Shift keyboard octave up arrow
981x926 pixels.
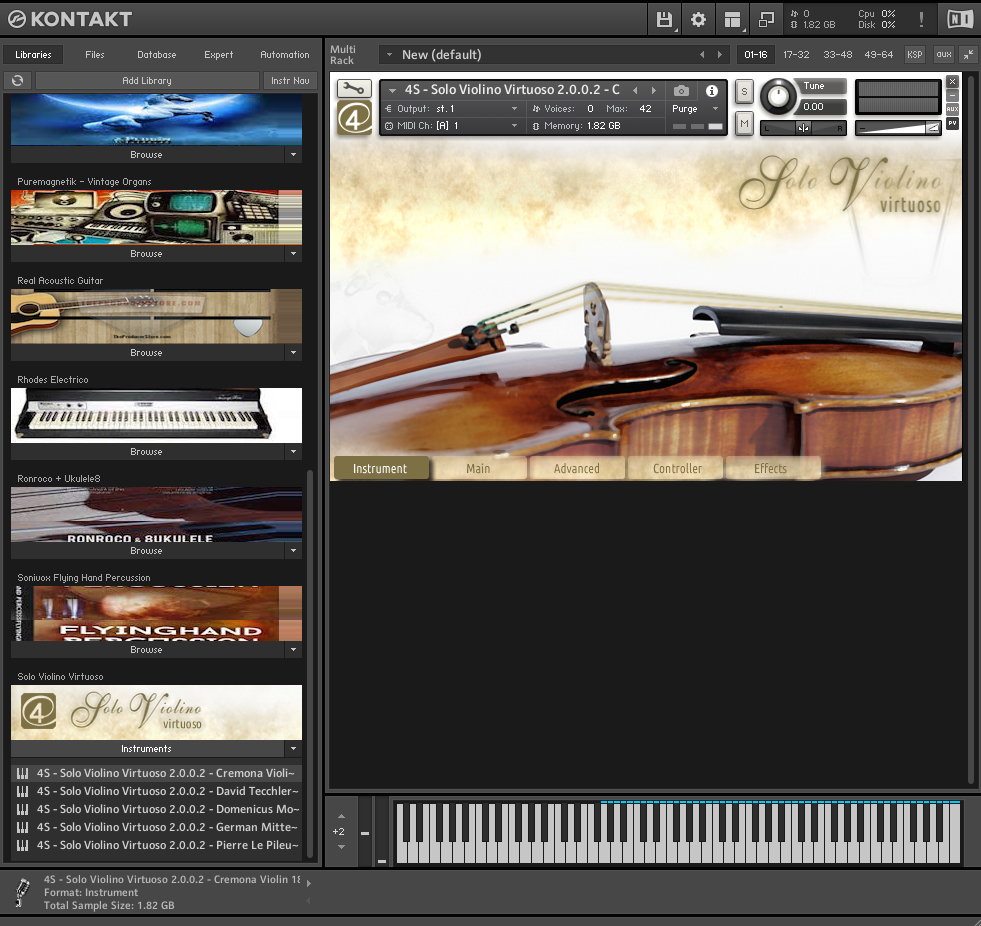pos(341,816)
